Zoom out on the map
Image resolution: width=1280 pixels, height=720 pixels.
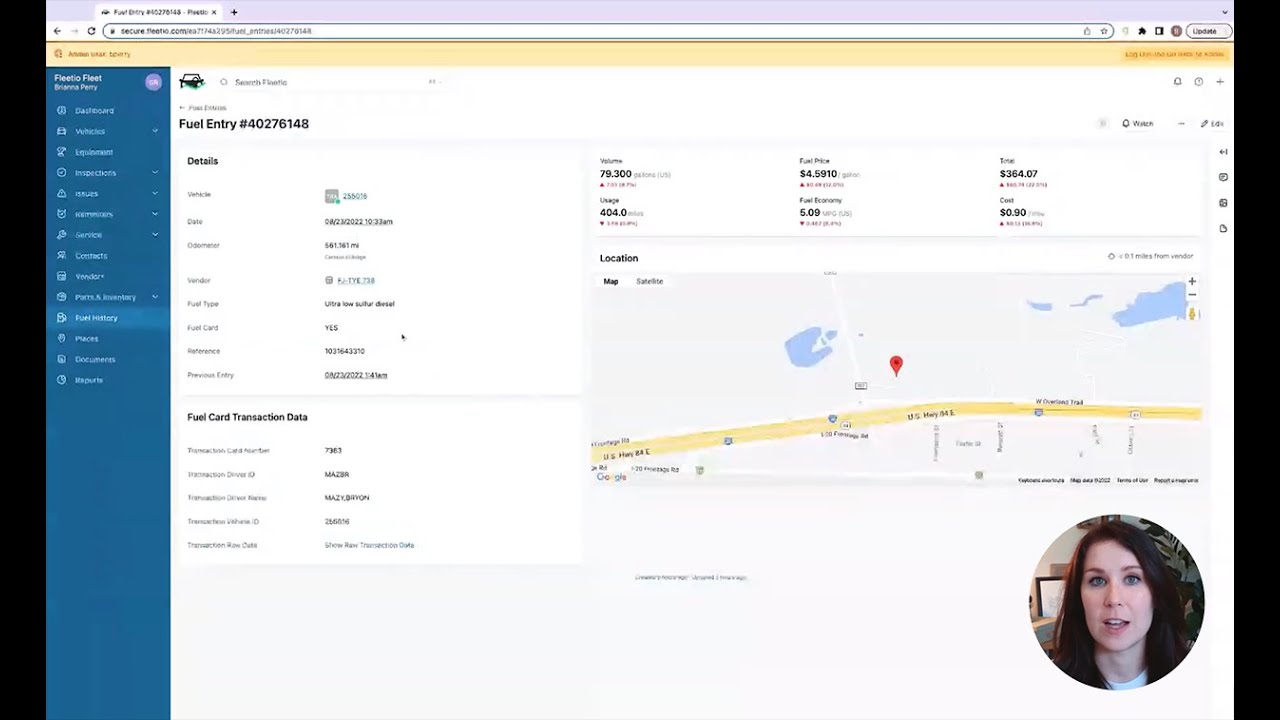[1192, 295]
